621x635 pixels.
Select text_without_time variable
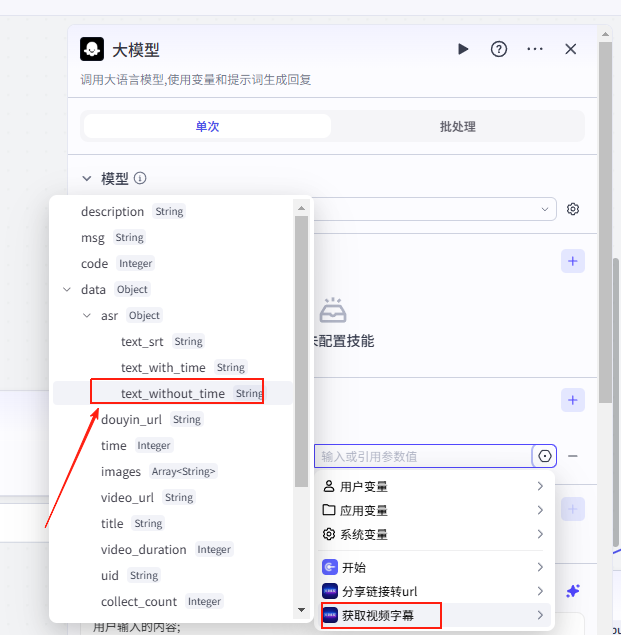point(173,394)
